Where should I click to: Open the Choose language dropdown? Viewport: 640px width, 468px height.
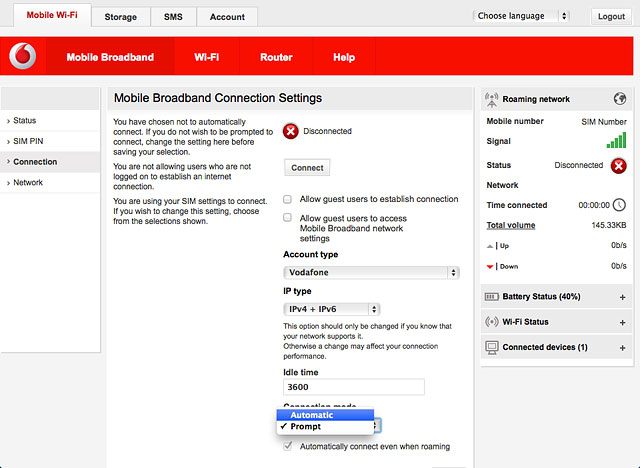coord(521,16)
